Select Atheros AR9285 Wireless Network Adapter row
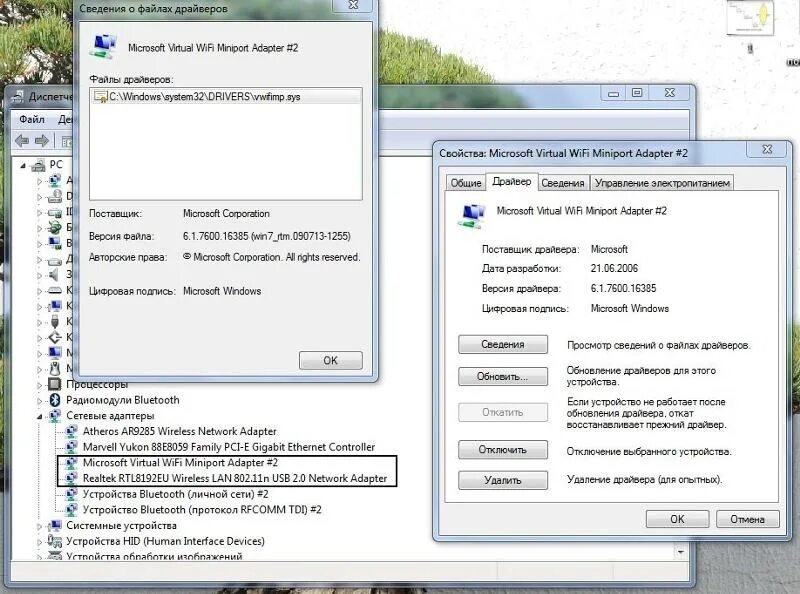Image resolution: width=800 pixels, height=594 pixels. click(180, 431)
